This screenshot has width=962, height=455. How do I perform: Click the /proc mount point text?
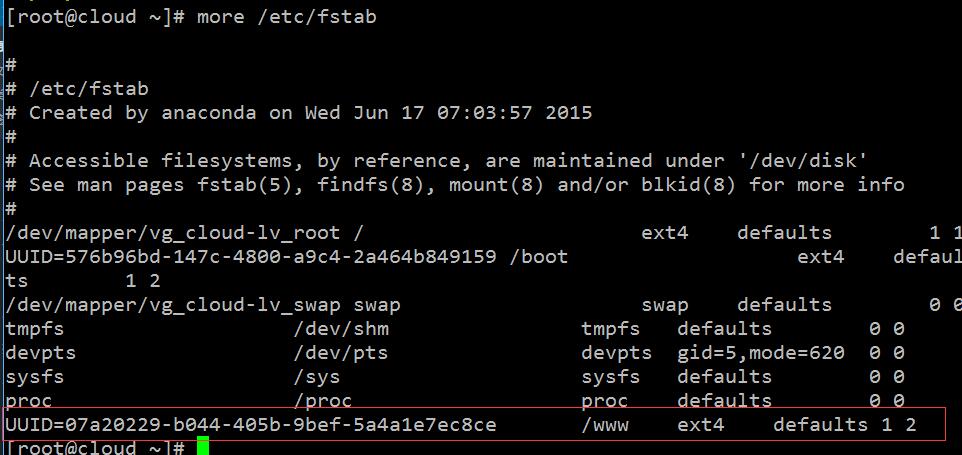click(323, 401)
